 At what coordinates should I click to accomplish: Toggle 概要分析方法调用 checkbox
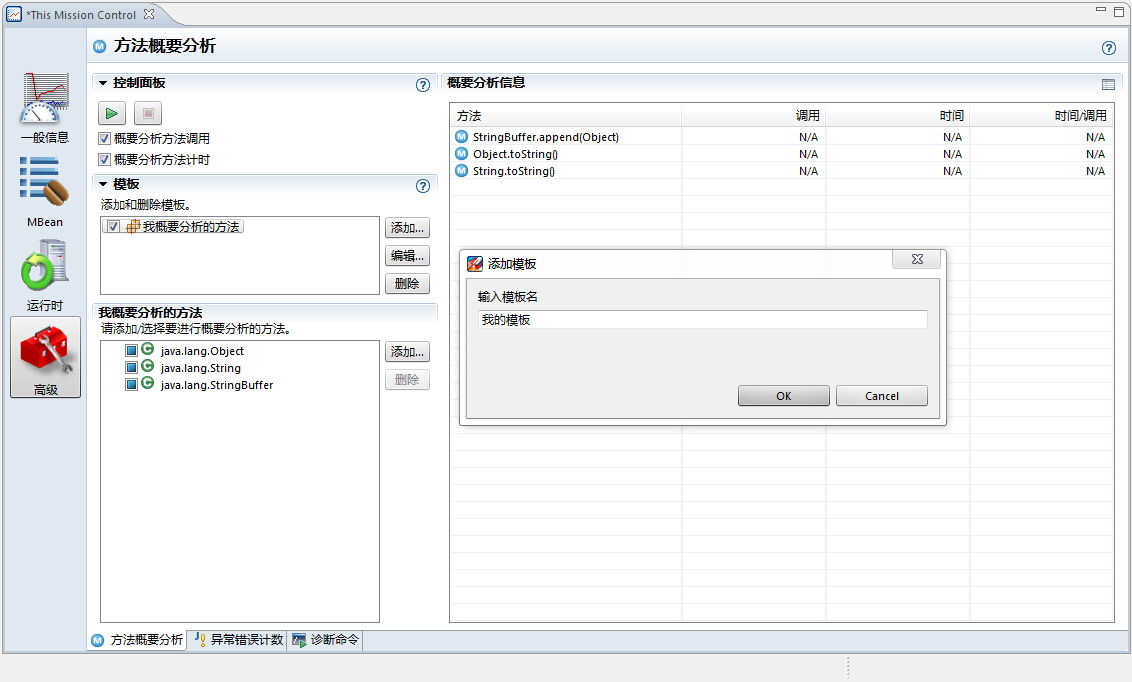click(x=105, y=139)
